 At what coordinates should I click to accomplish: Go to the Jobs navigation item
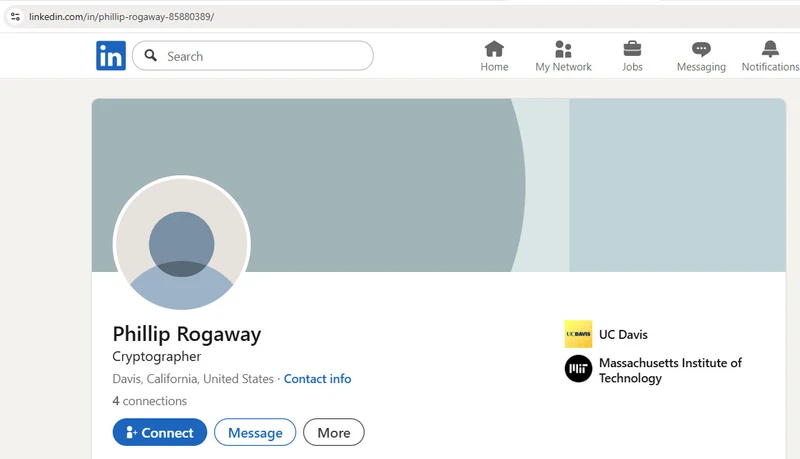[632, 56]
